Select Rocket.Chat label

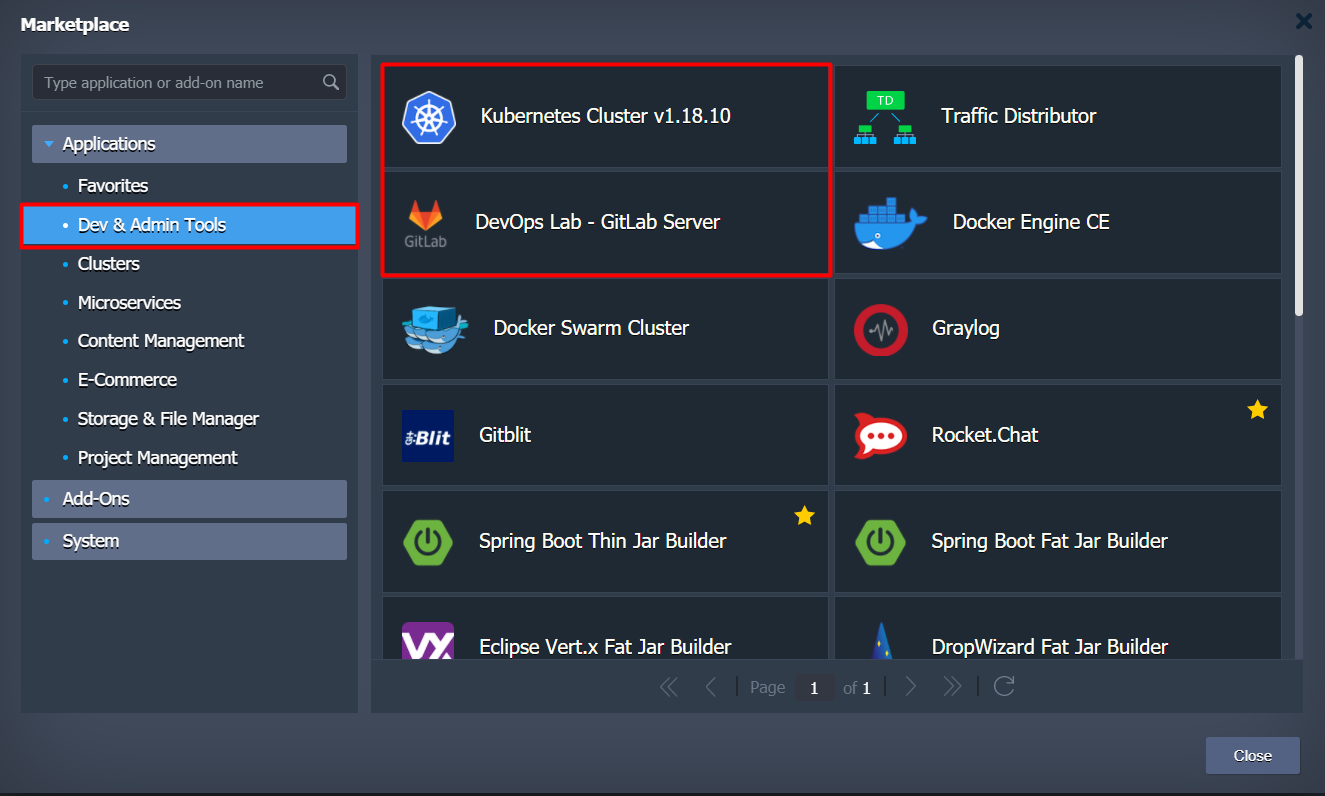[985, 435]
